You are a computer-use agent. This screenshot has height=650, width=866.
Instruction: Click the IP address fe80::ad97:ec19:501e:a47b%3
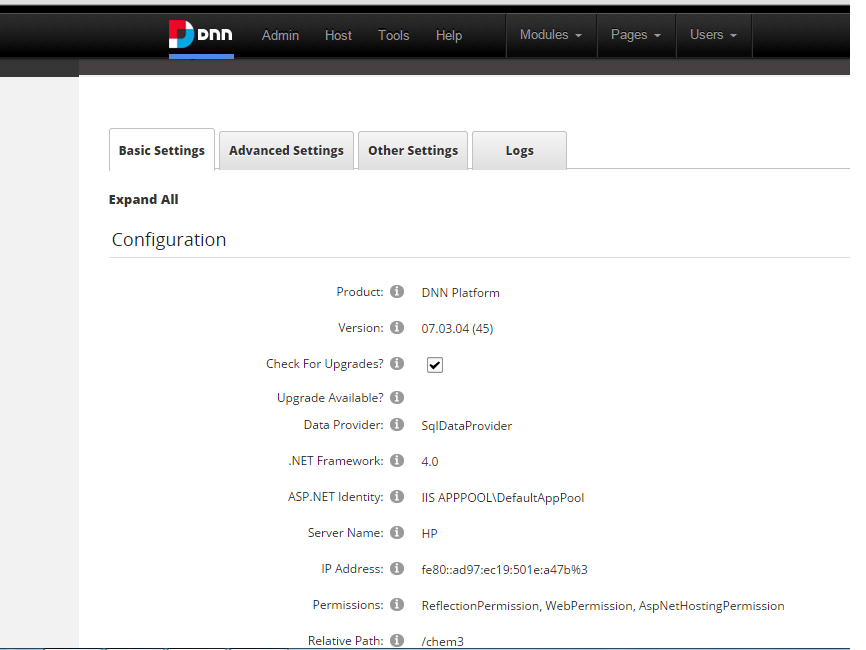pyautogui.click(x=504, y=569)
